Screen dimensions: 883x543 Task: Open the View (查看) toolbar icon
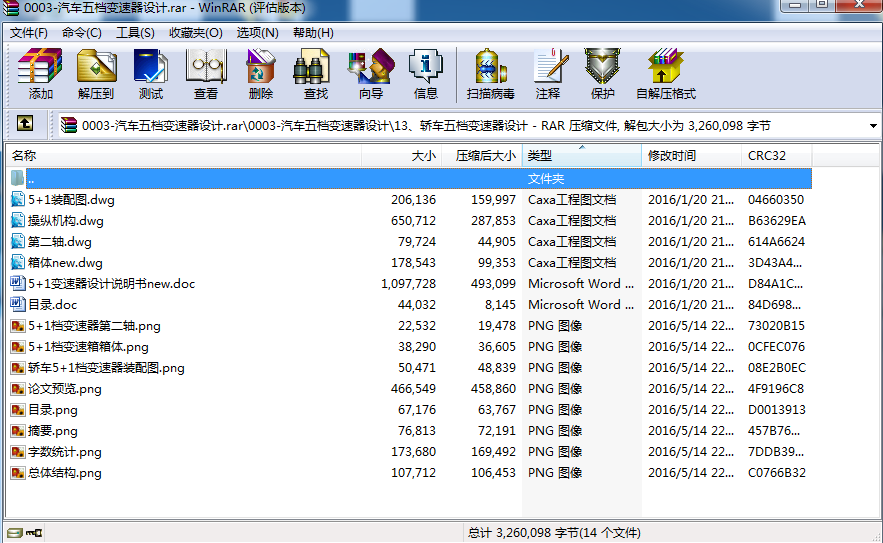[206, 74]
